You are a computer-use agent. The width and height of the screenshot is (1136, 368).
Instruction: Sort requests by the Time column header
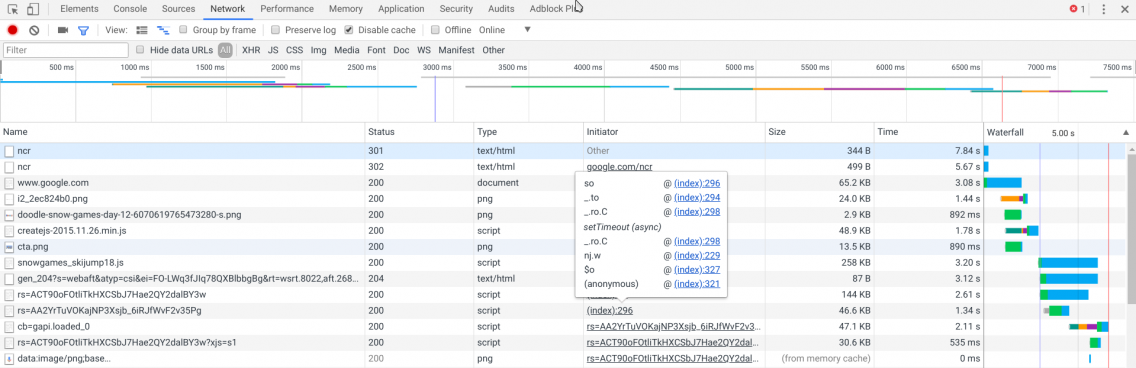pyautogui.click(x=929, y=133)
